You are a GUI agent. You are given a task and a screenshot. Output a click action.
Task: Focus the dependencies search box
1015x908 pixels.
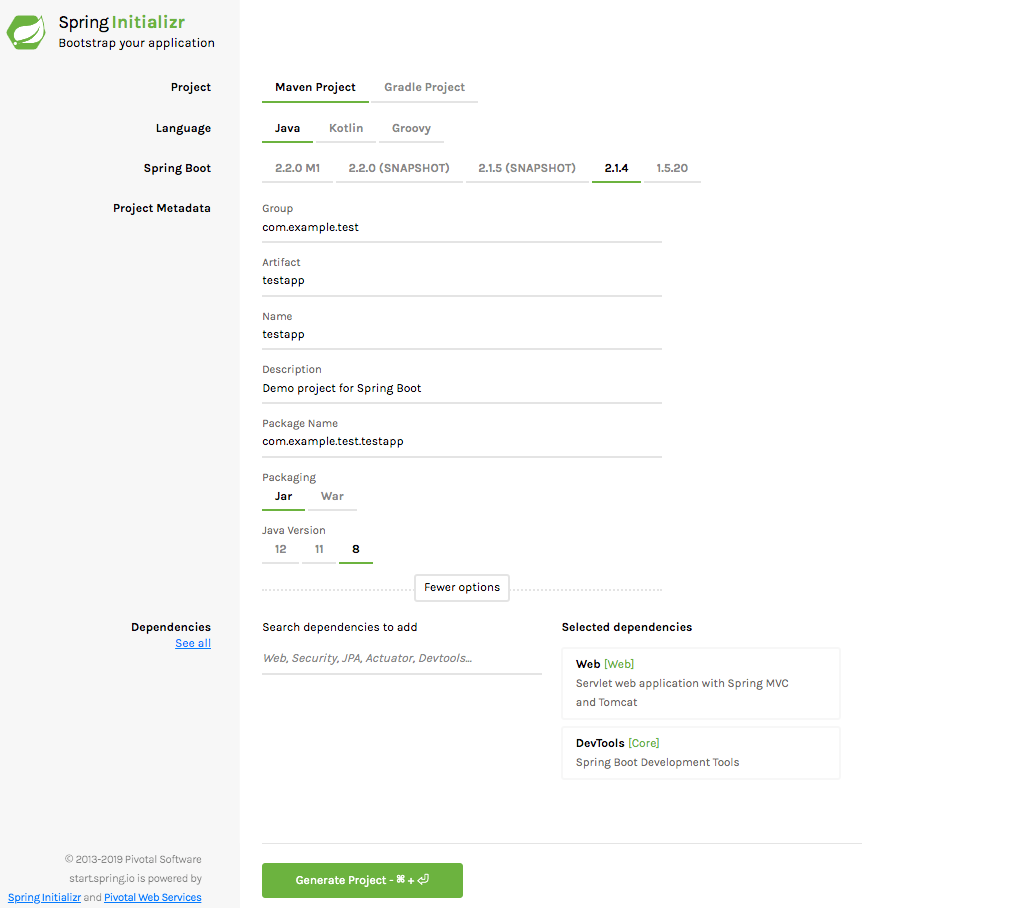tap(401, 659)
